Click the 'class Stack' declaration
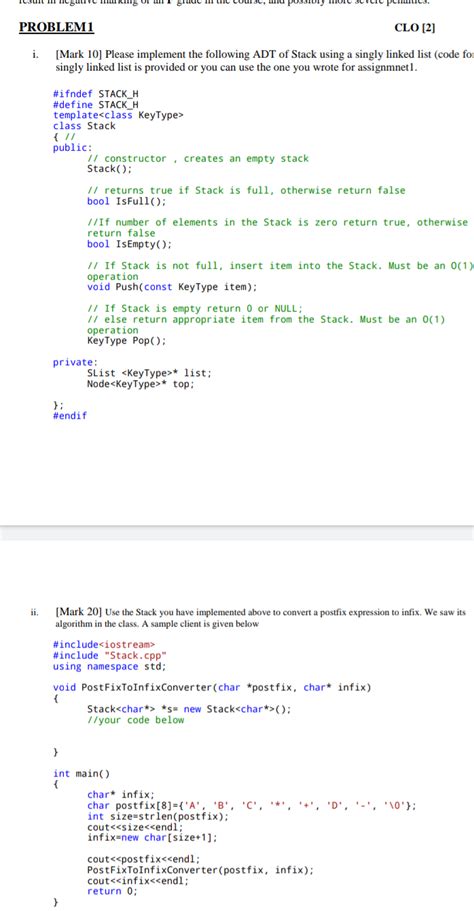 84,125
